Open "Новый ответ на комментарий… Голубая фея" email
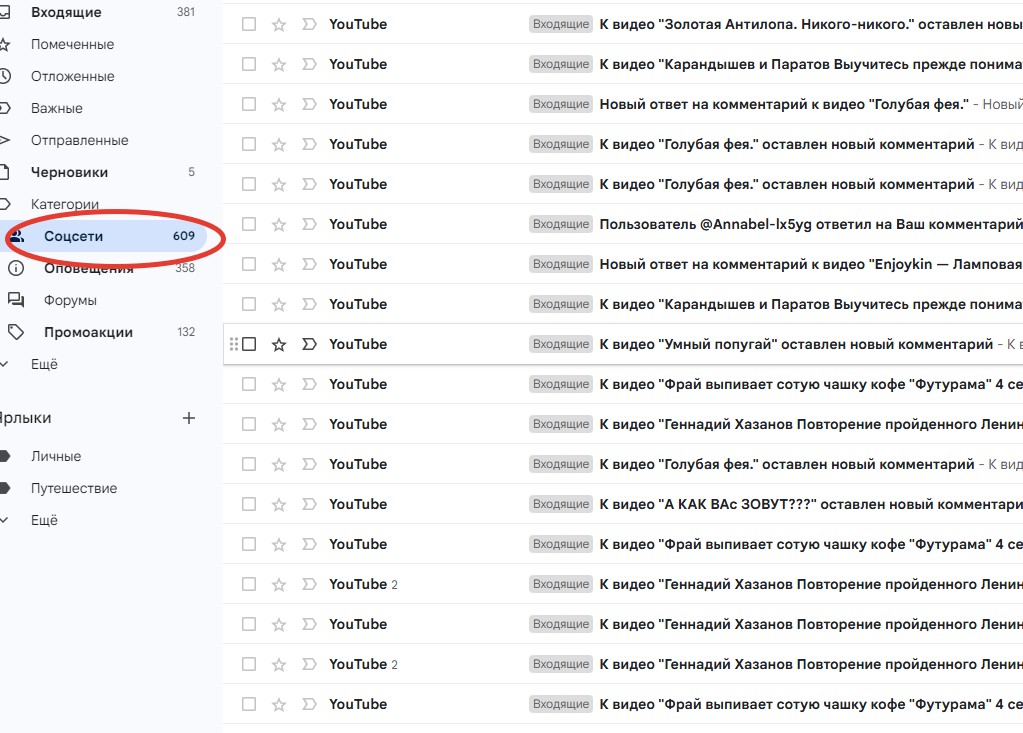Screen dimensions: 1023x733 pos(623,104)
